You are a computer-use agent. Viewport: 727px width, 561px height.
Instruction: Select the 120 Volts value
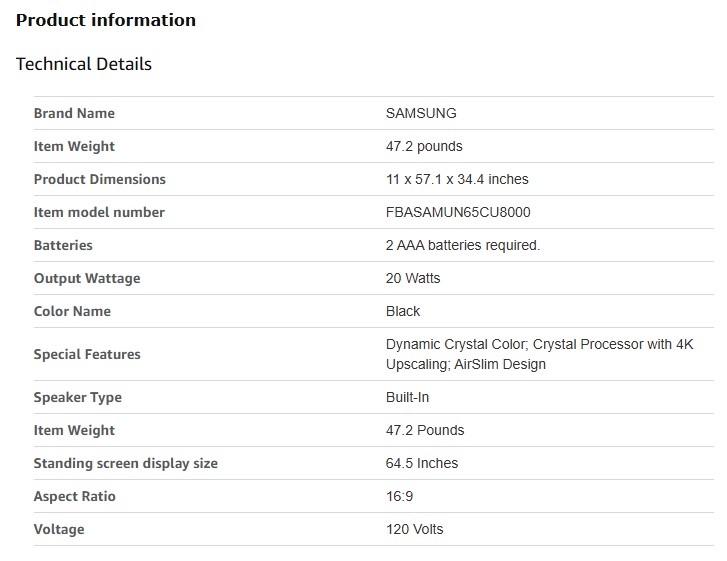[414, 529]
